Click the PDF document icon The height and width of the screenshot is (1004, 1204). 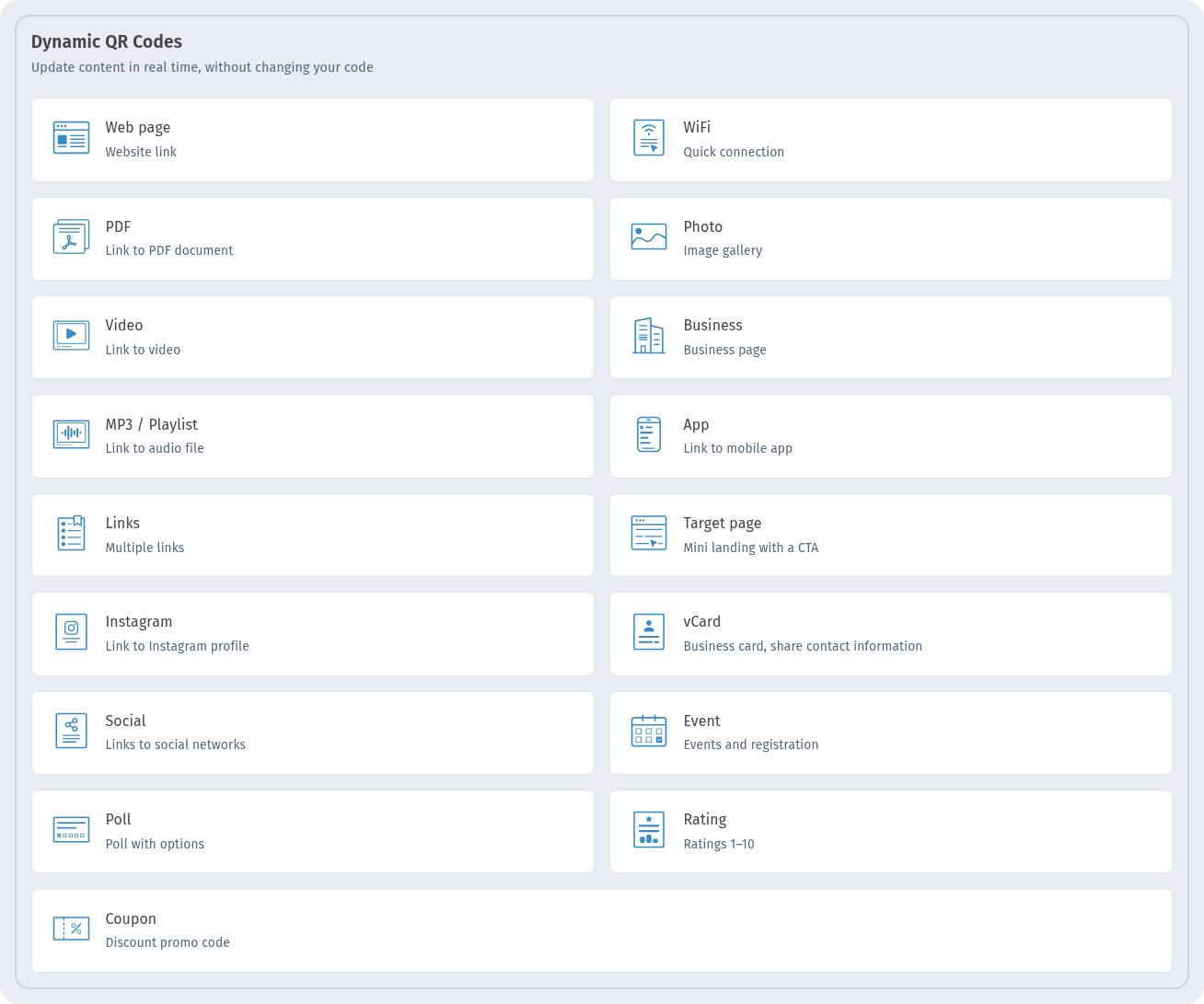(x=71, y=237)
